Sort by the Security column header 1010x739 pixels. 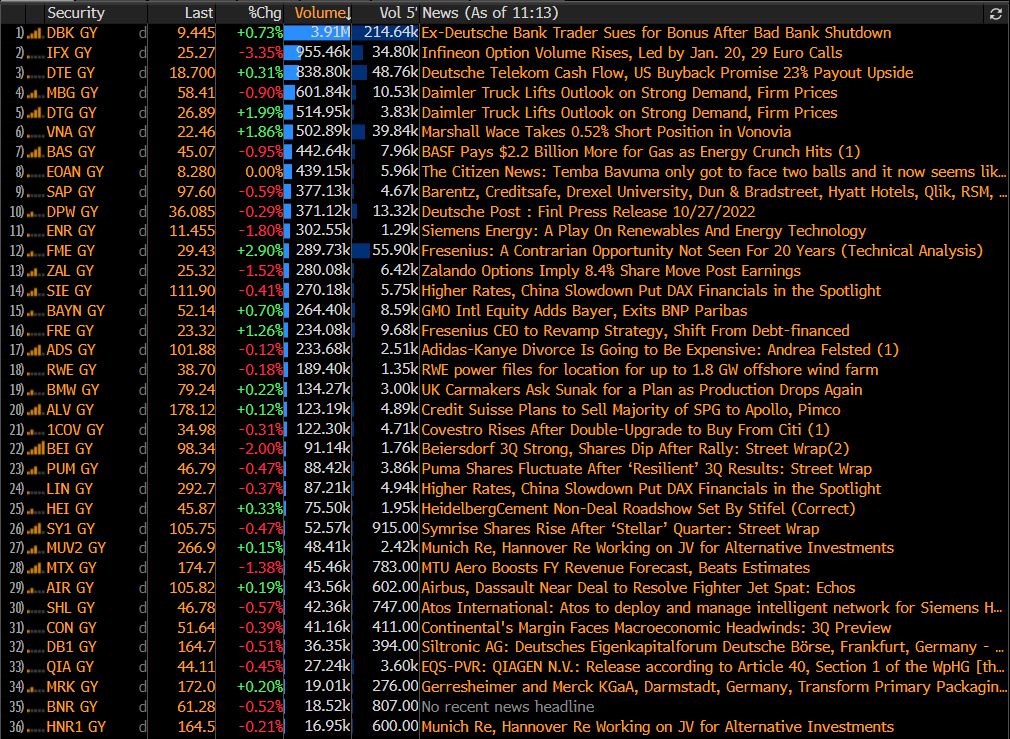pos(75,13)
